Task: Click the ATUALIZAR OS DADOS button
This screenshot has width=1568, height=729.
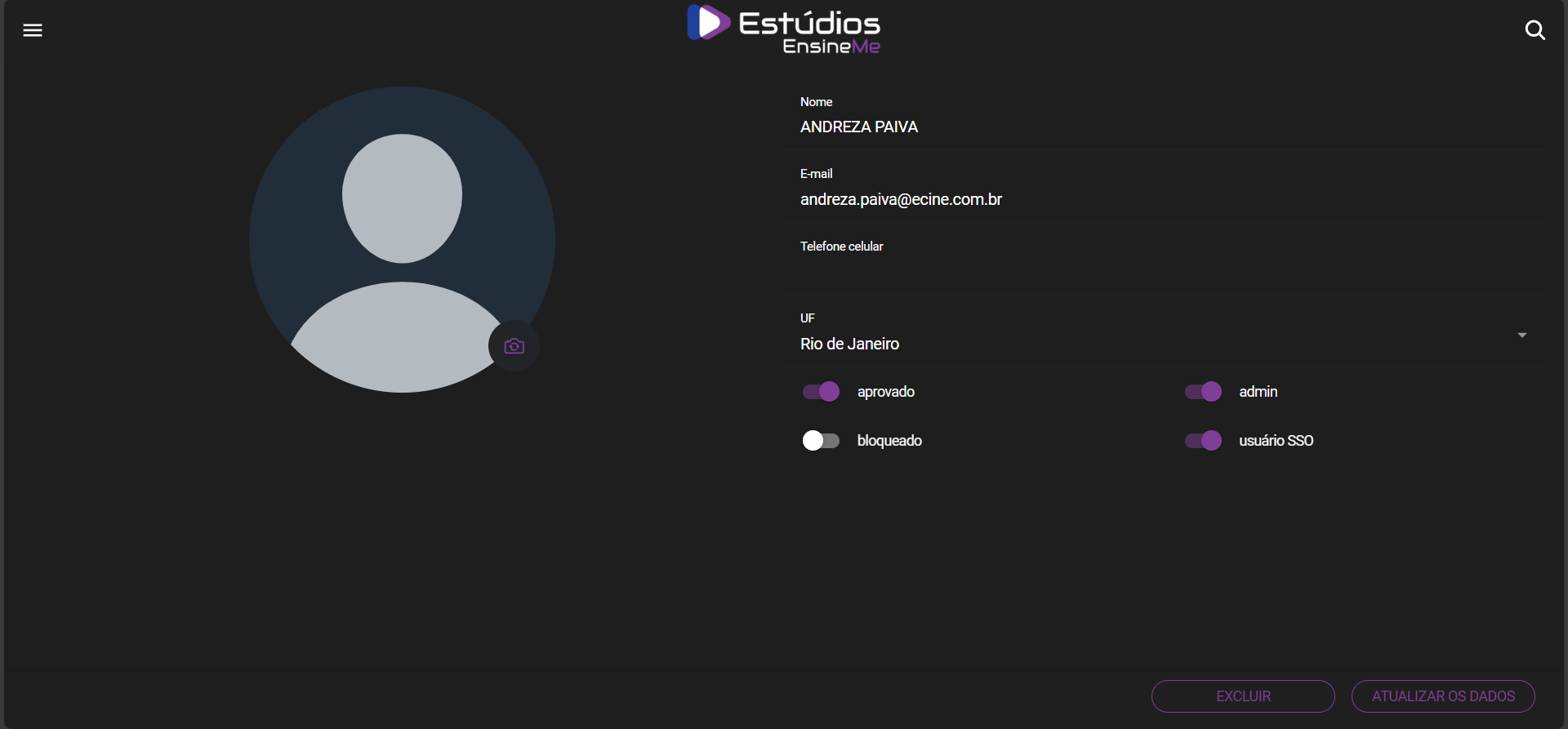Action: pos(1443,696)
